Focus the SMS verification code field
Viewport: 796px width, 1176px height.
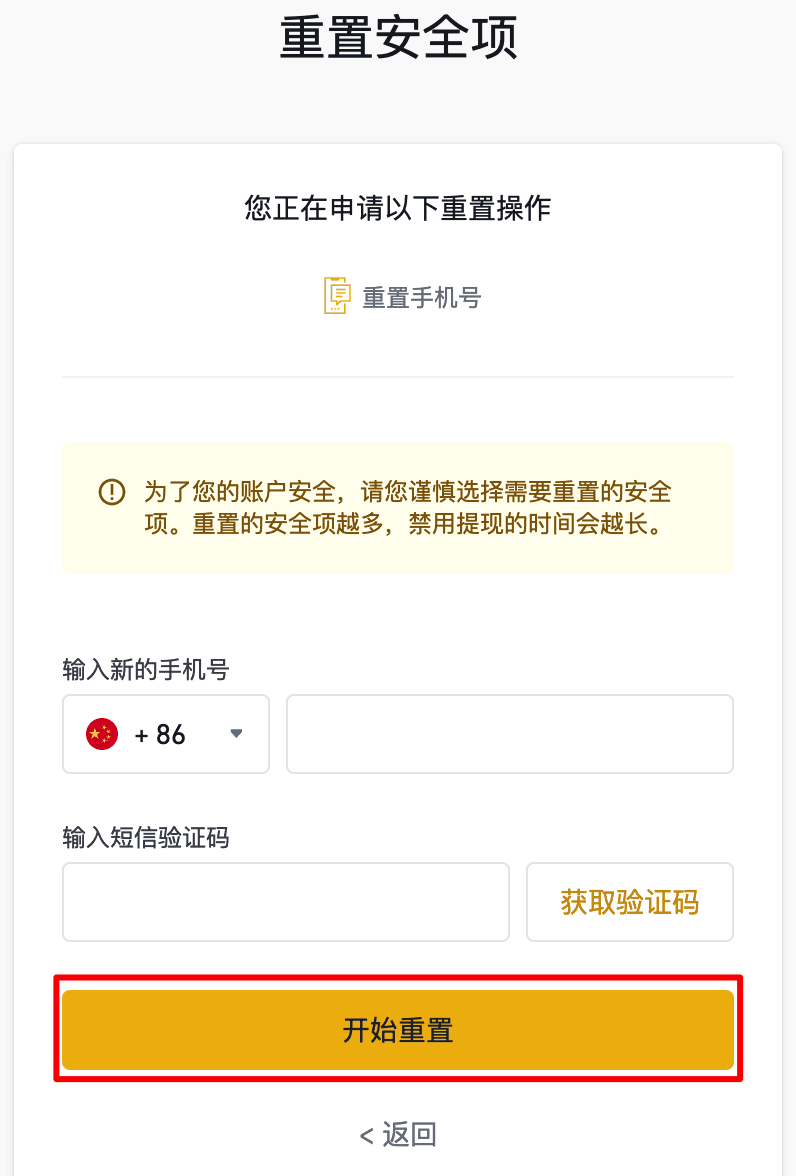[286, 902]
